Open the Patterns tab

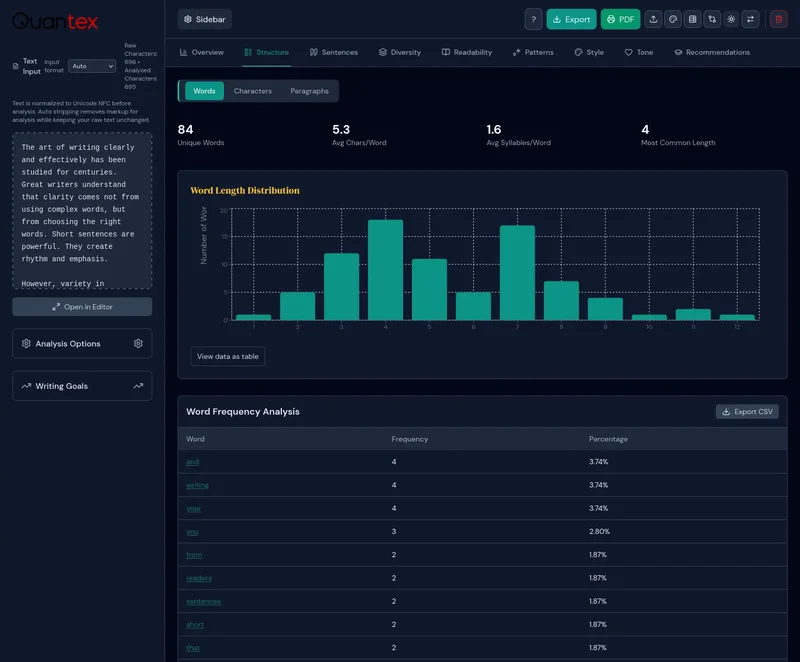point(533,52)
